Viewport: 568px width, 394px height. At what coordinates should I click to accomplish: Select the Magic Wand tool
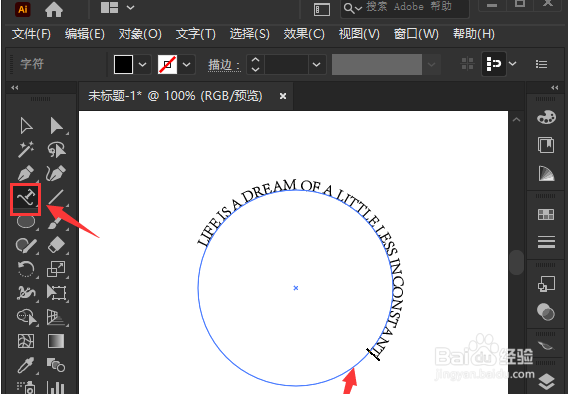[26, 150]
